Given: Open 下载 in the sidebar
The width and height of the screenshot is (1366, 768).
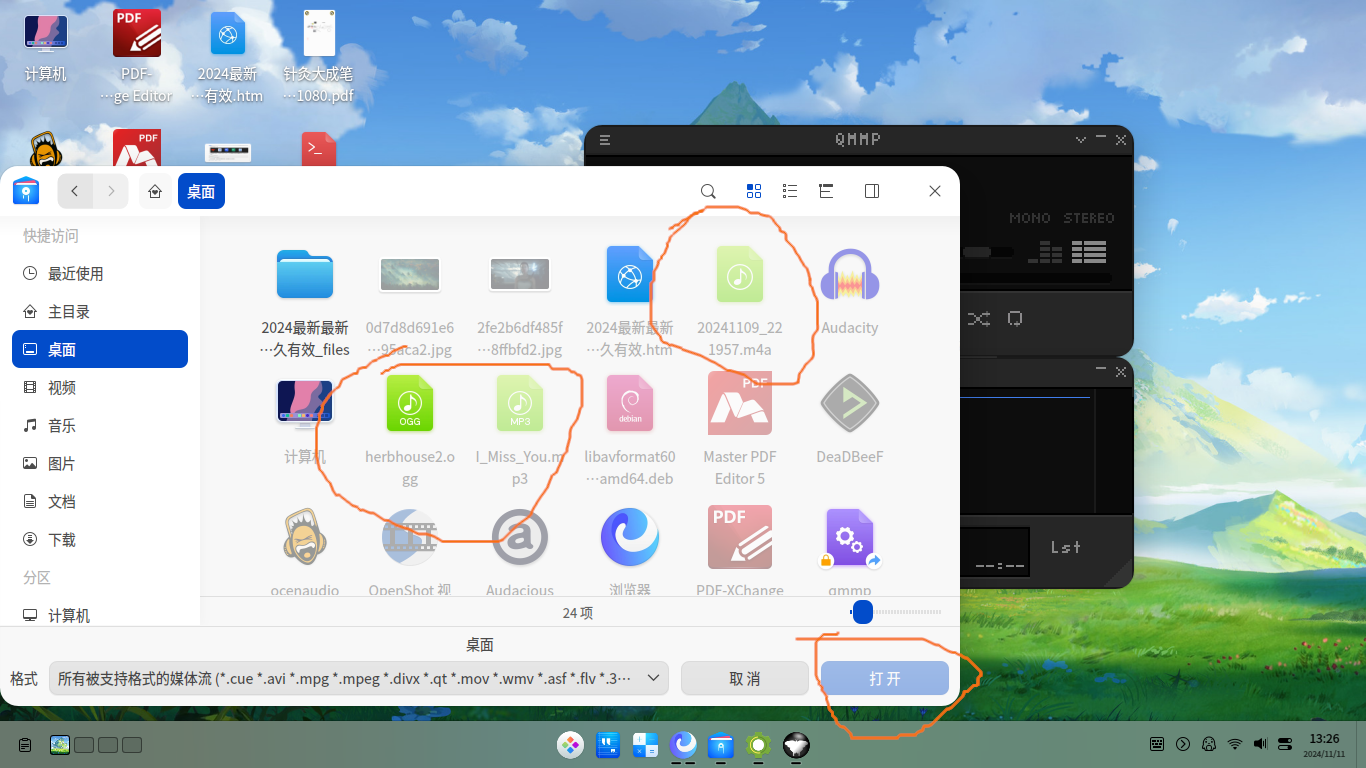Looking at the screenshot, I should pyautogui.click(x=100, y=540).
